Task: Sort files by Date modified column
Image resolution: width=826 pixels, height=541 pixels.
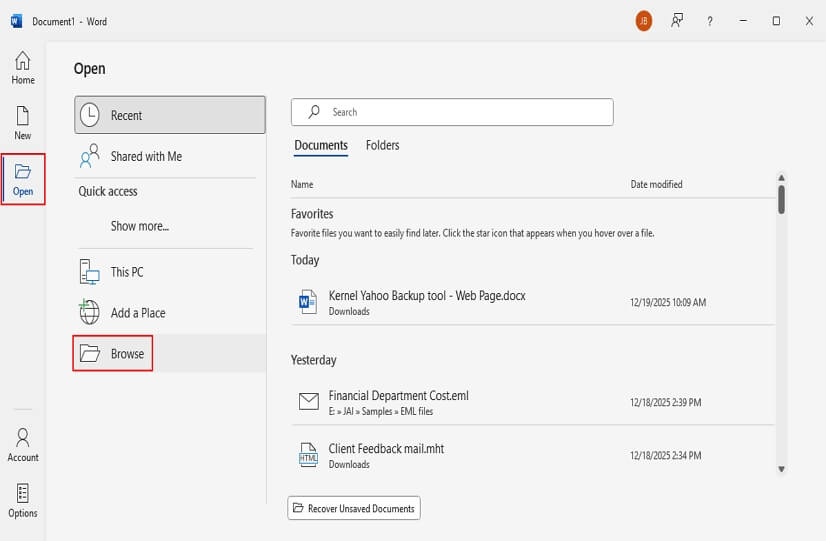Action: pos(656,184)
